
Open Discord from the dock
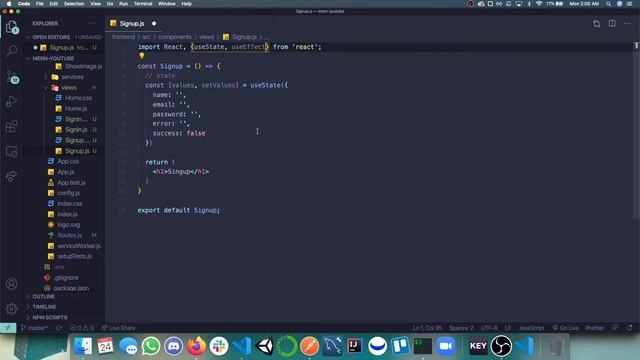click(x=173, y=346)
